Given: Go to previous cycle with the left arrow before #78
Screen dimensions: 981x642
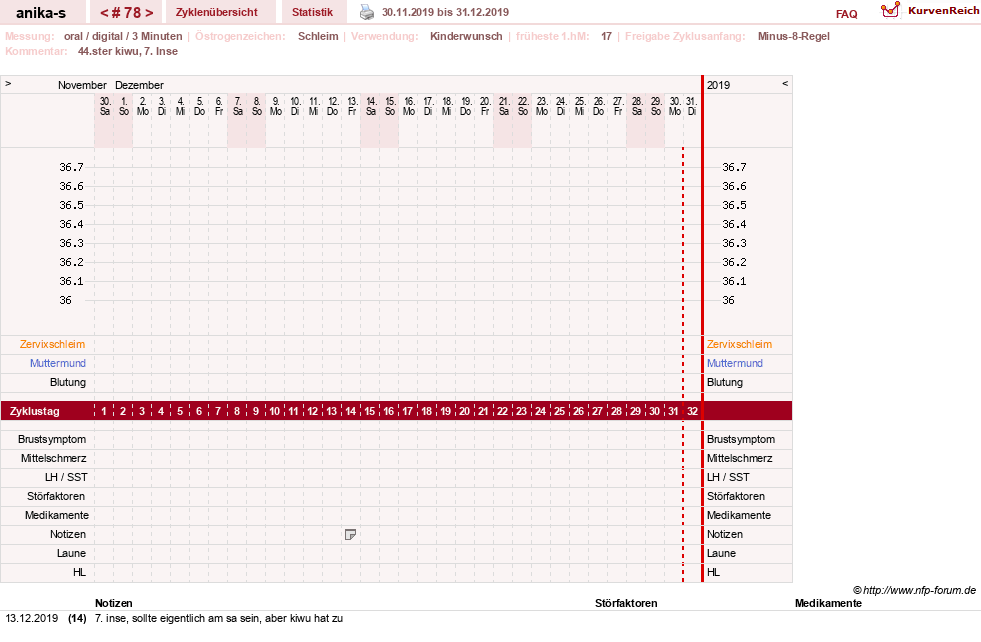Looking at the screenshot, I should (104, 13).
